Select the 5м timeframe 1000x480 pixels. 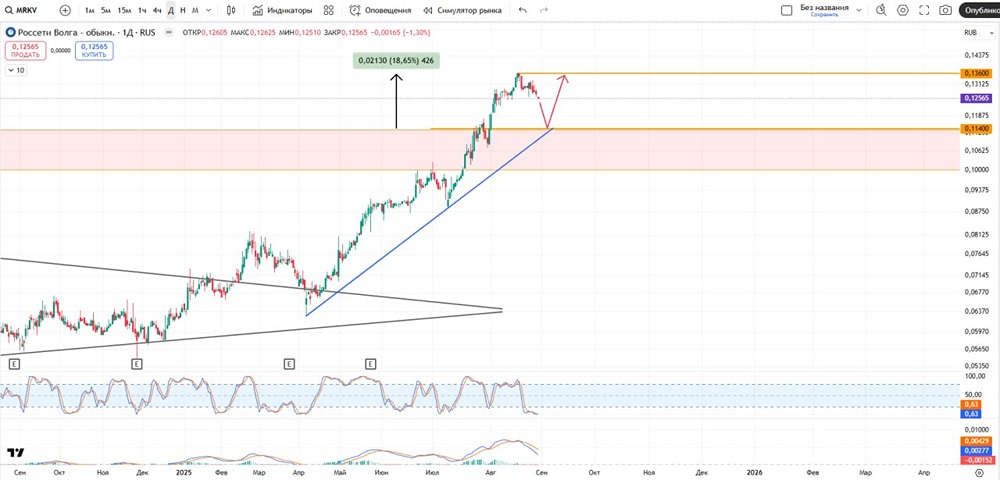(106, 10)
